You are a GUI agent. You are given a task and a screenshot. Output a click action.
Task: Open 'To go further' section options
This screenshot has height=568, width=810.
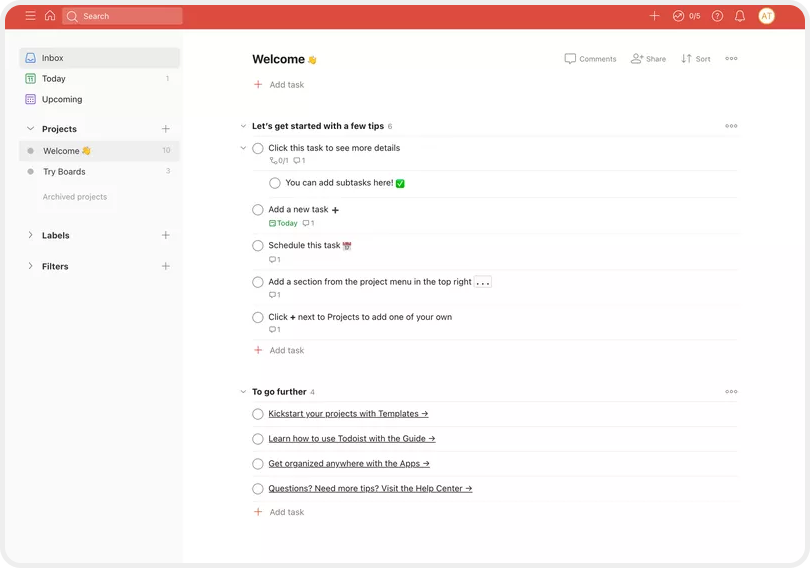pos(731,391)
